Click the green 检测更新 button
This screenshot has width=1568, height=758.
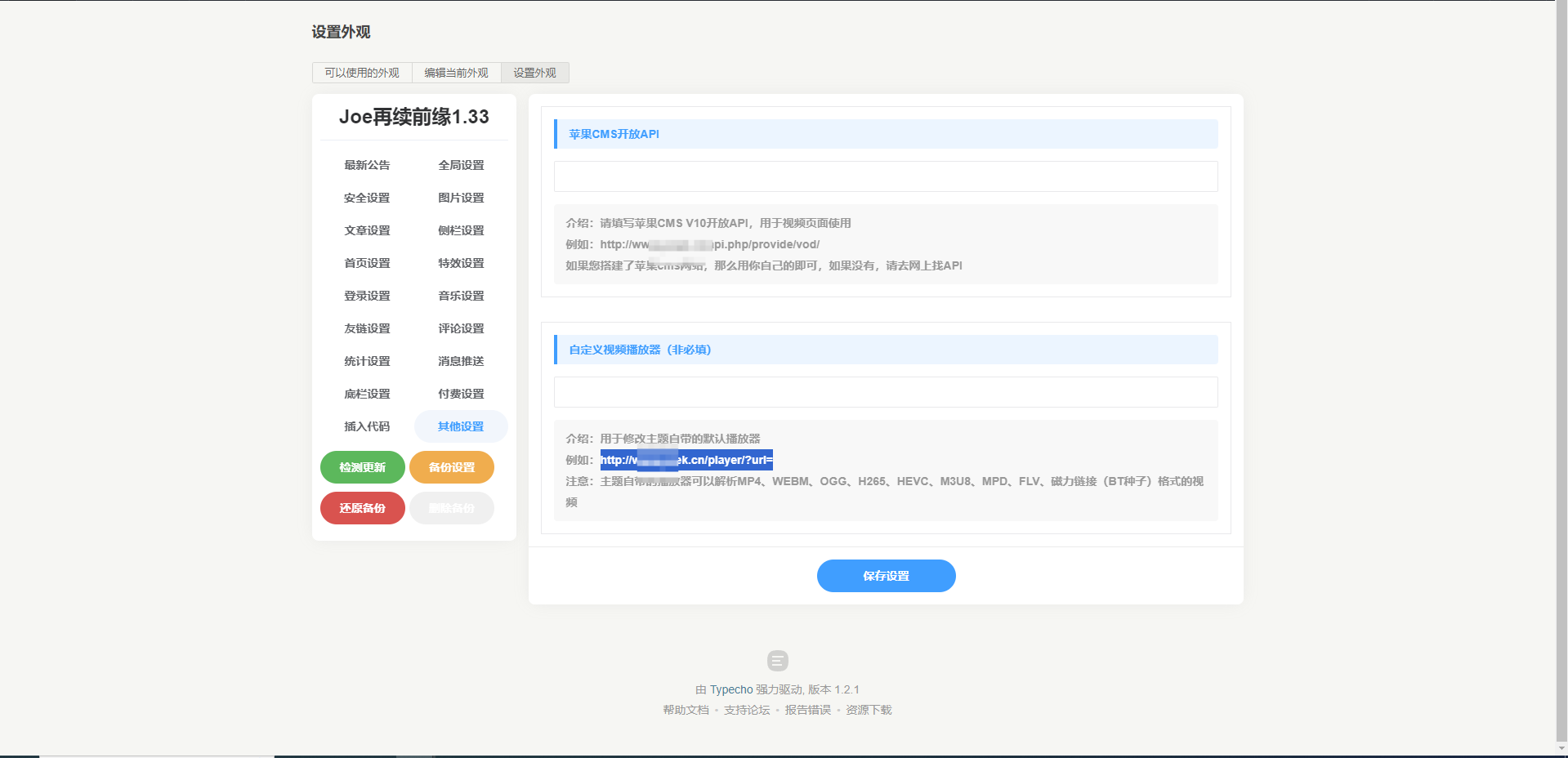pos(363,467)
